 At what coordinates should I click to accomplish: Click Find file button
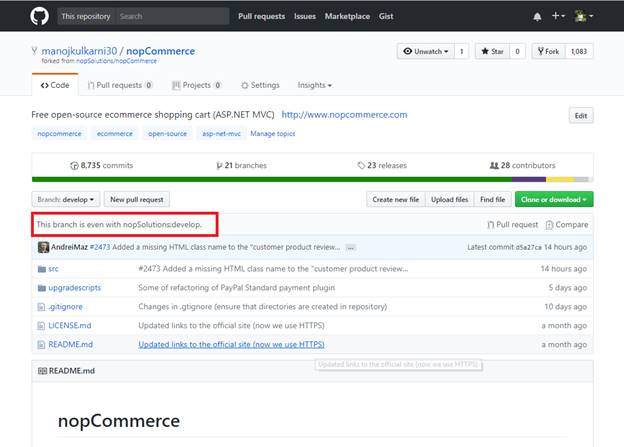493,199
